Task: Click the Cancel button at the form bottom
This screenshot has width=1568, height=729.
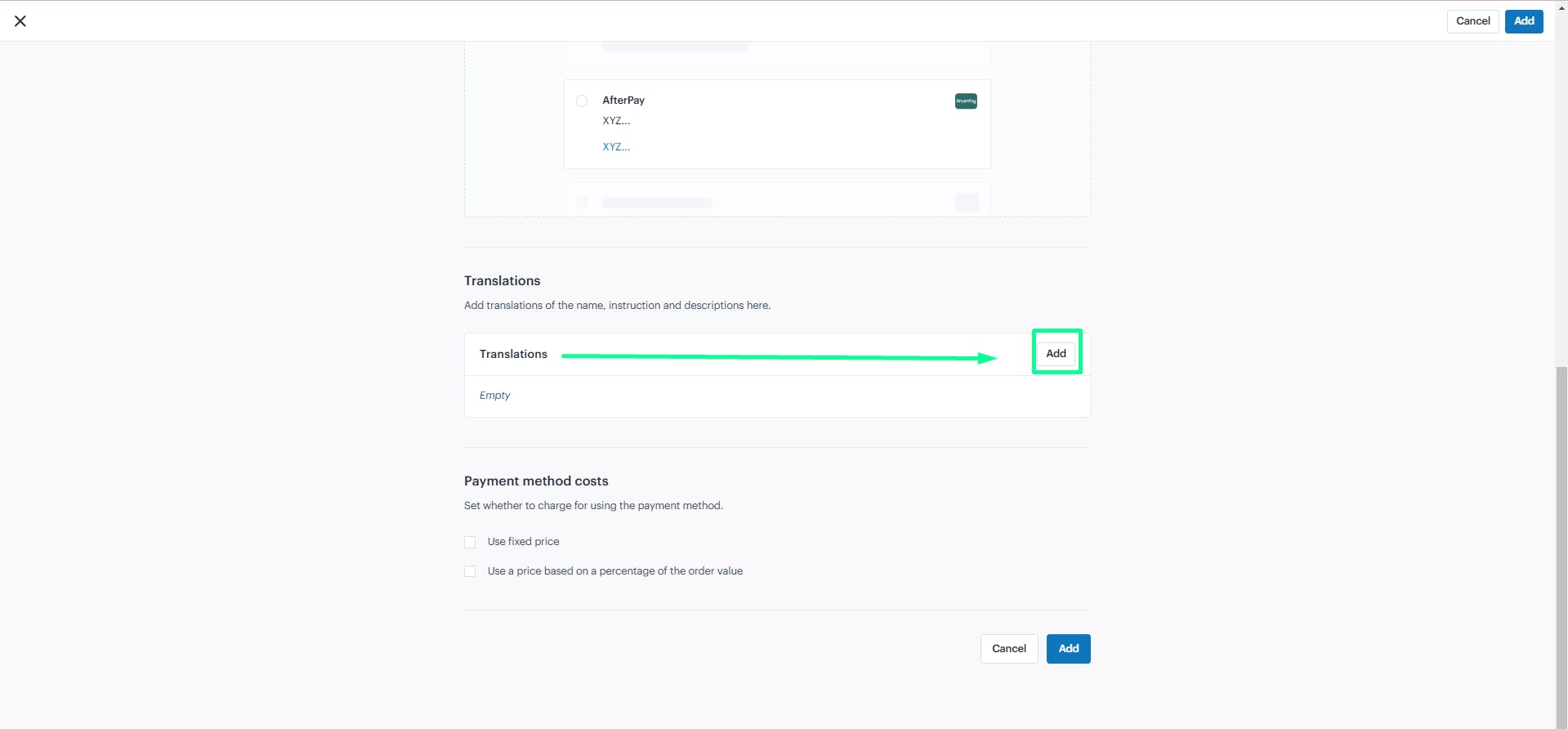Action: coord(1009,649)
